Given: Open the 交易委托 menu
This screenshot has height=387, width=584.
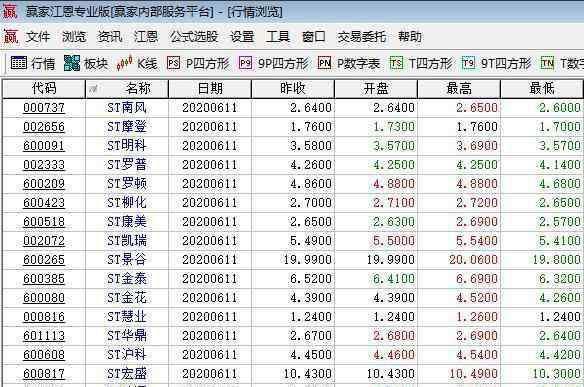Looking at the screenshot, I should click(362, 37).
